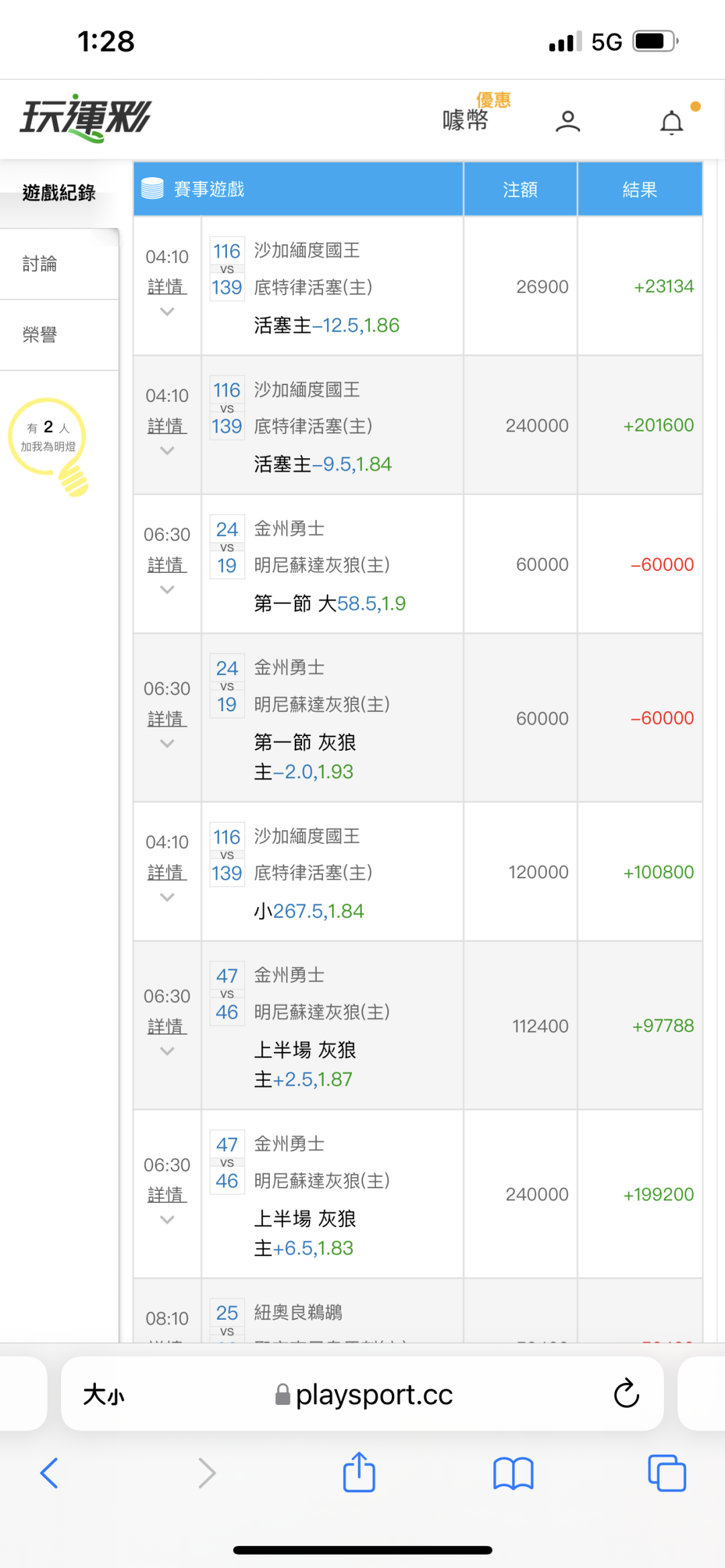This screenshot has width=725, height=1568.
Task: Reload the page in Safari
Action: click(626, 1394)
